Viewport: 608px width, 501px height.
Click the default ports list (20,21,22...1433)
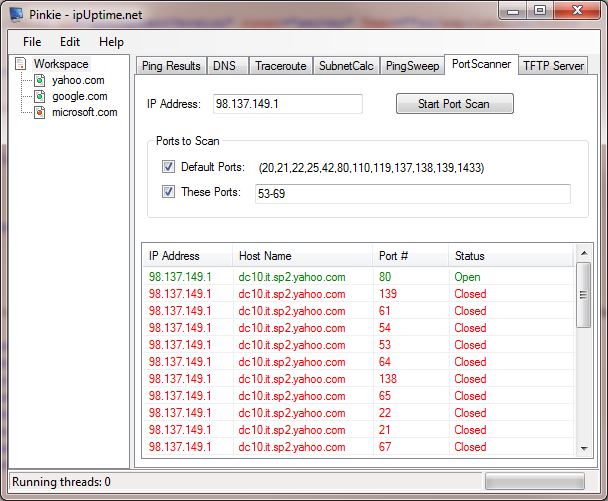pyautogui.click(x=371, y=168)
